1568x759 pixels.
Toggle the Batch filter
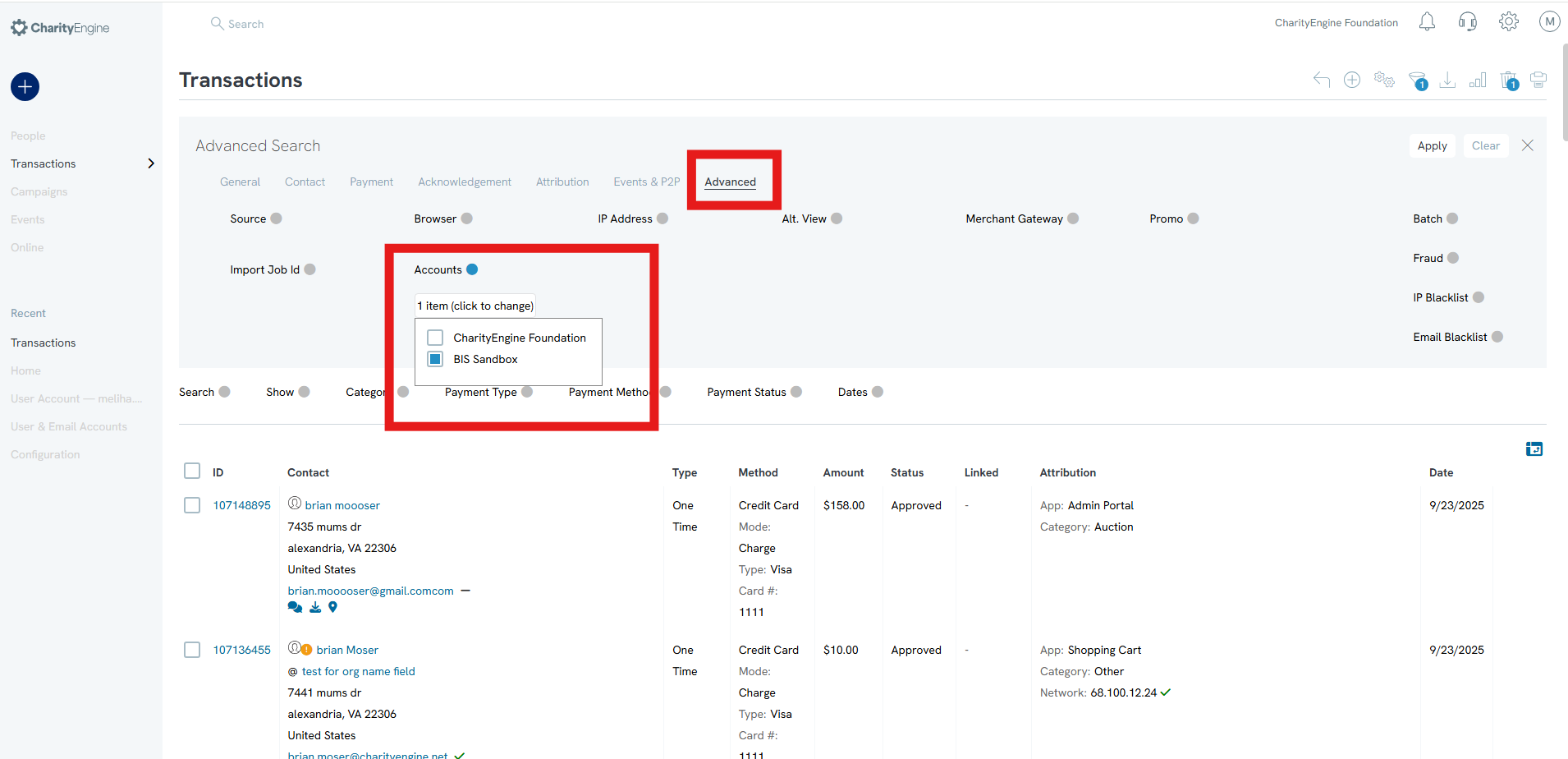[1452, 218]
